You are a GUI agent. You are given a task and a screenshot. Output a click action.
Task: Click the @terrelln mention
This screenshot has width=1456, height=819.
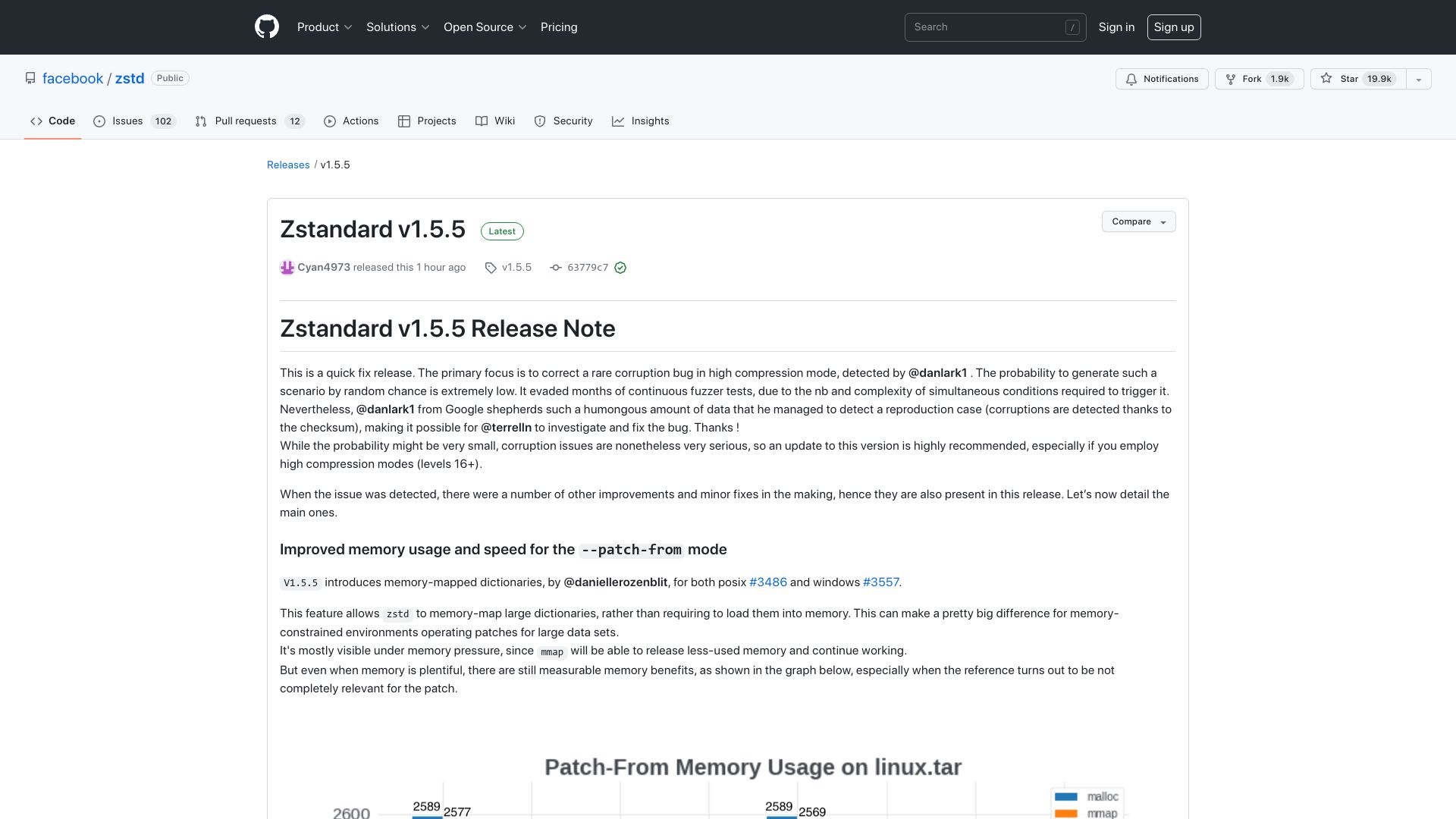(x=506, y=428)
